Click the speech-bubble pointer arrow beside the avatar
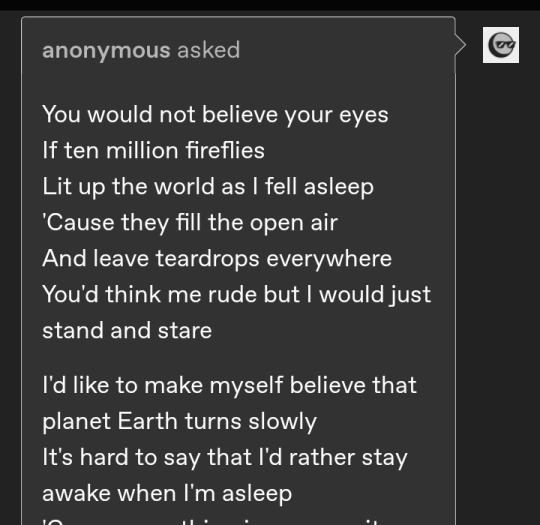Image resolution: width=540 pixels, height=525 pixels. pos(461,45)
